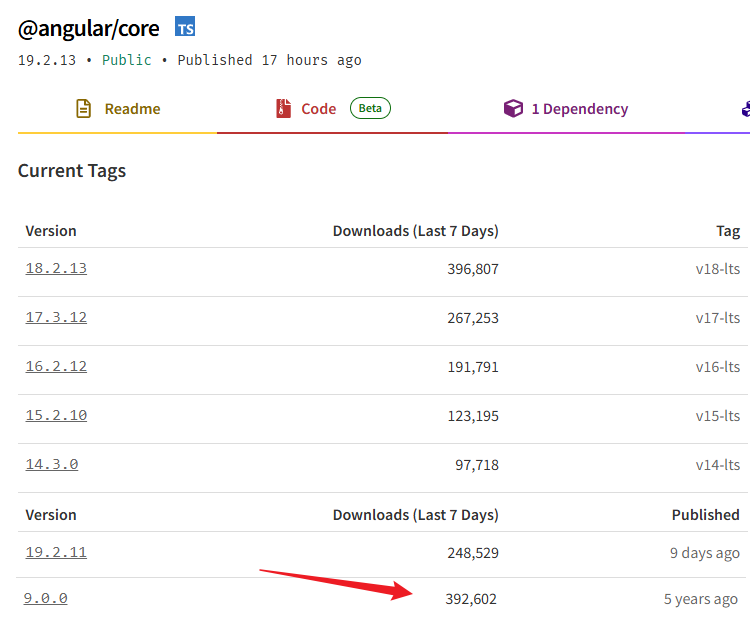
Task: Open version 19.2.11 link
Action: tap(56, 553)
